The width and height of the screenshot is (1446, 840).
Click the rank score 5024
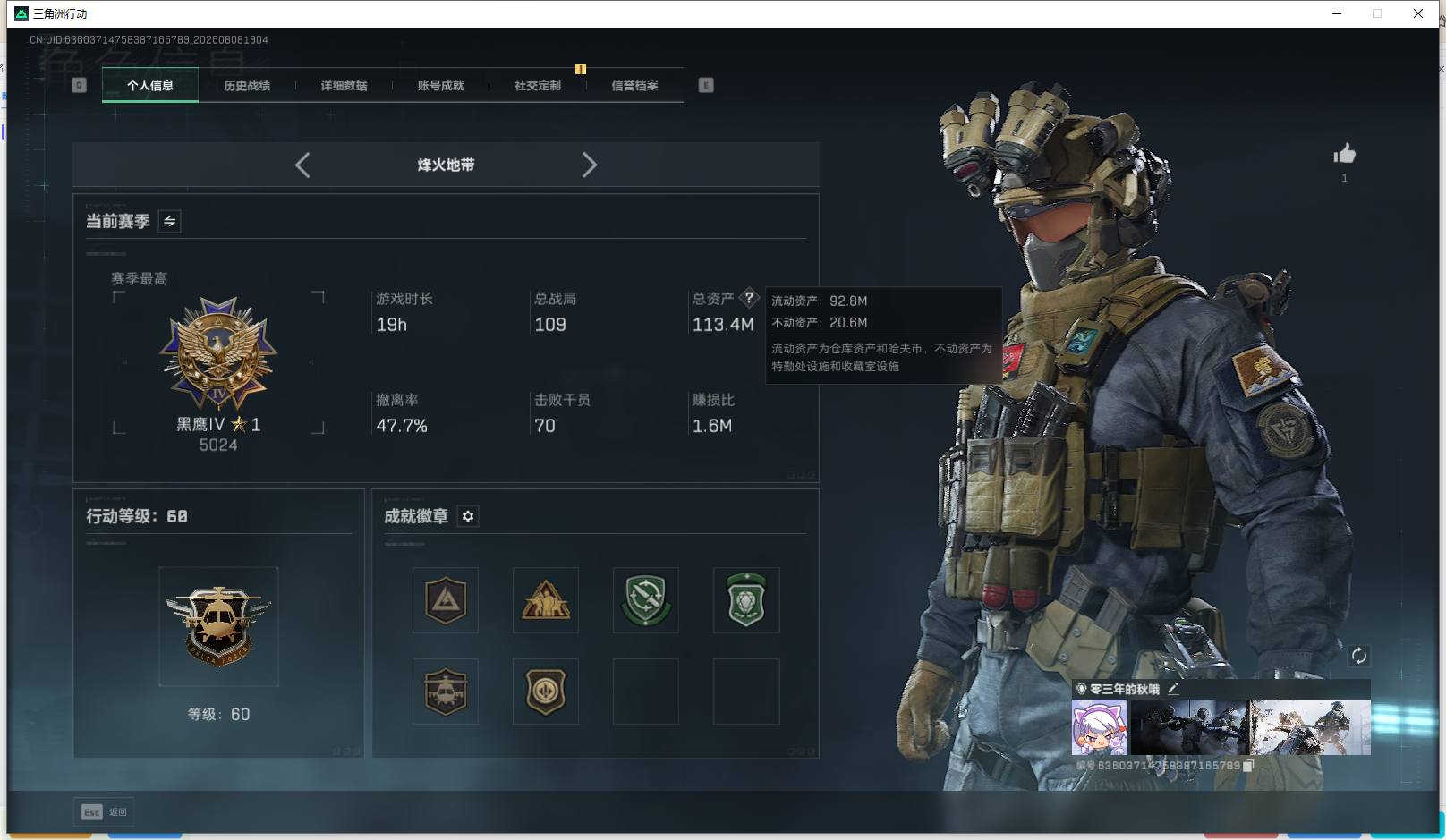click(x=218, y=445)
